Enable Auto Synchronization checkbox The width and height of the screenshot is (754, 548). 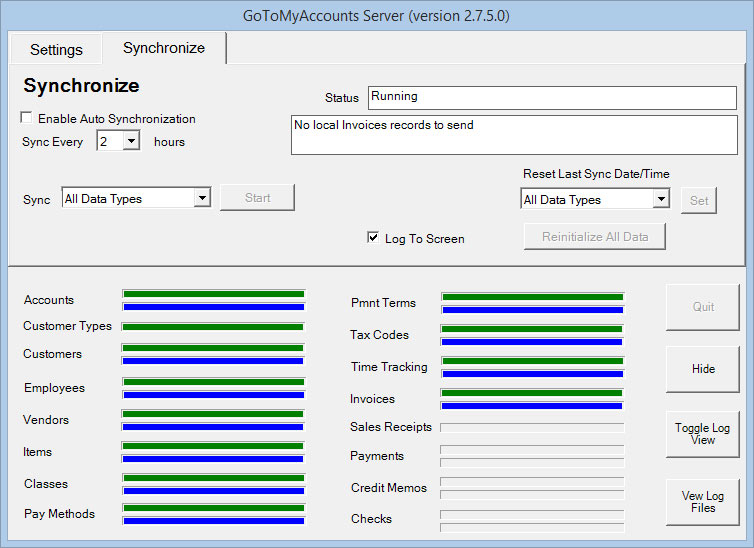[26, 118]
